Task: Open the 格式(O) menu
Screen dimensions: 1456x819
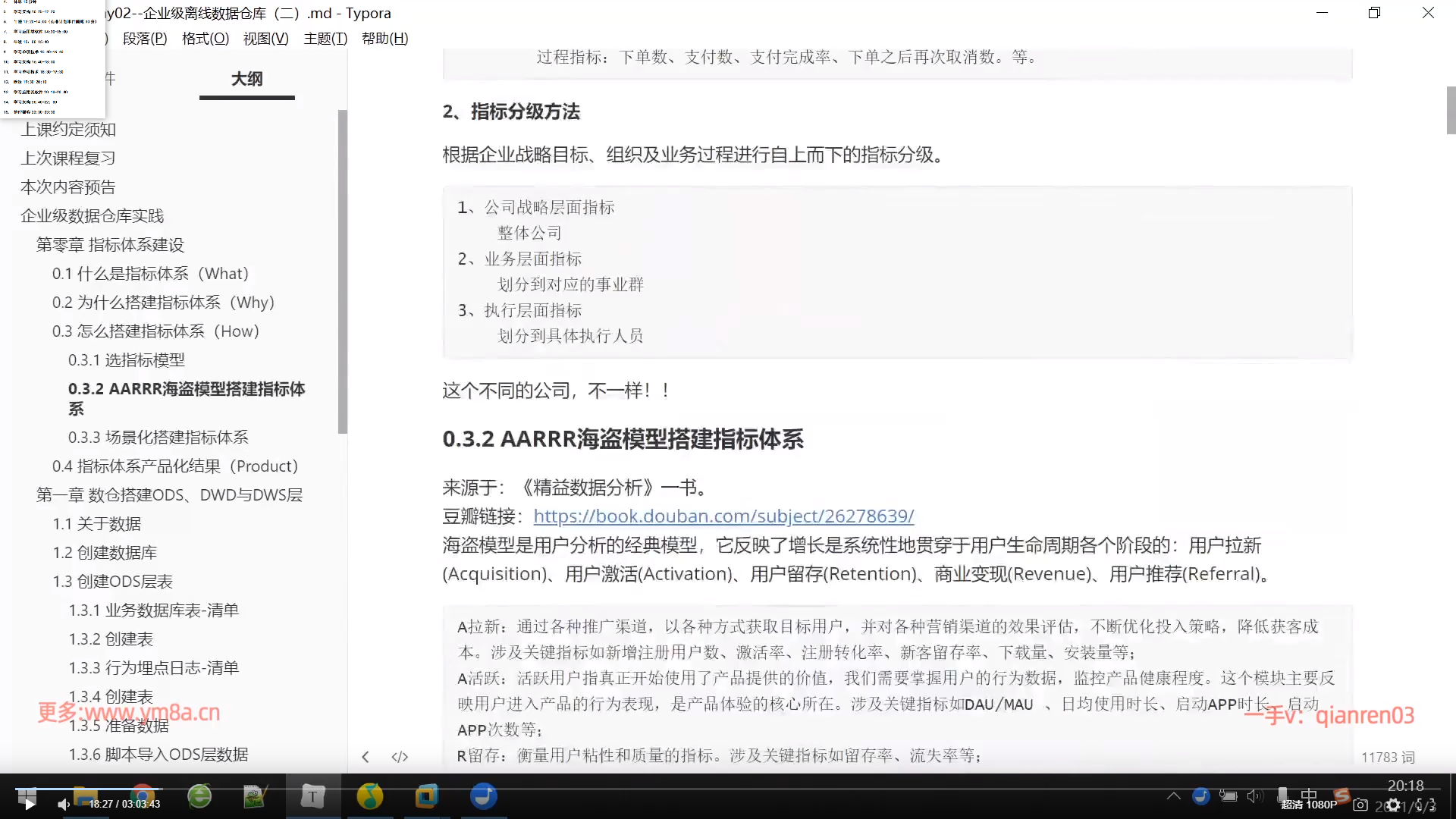Action: [205, 39]
